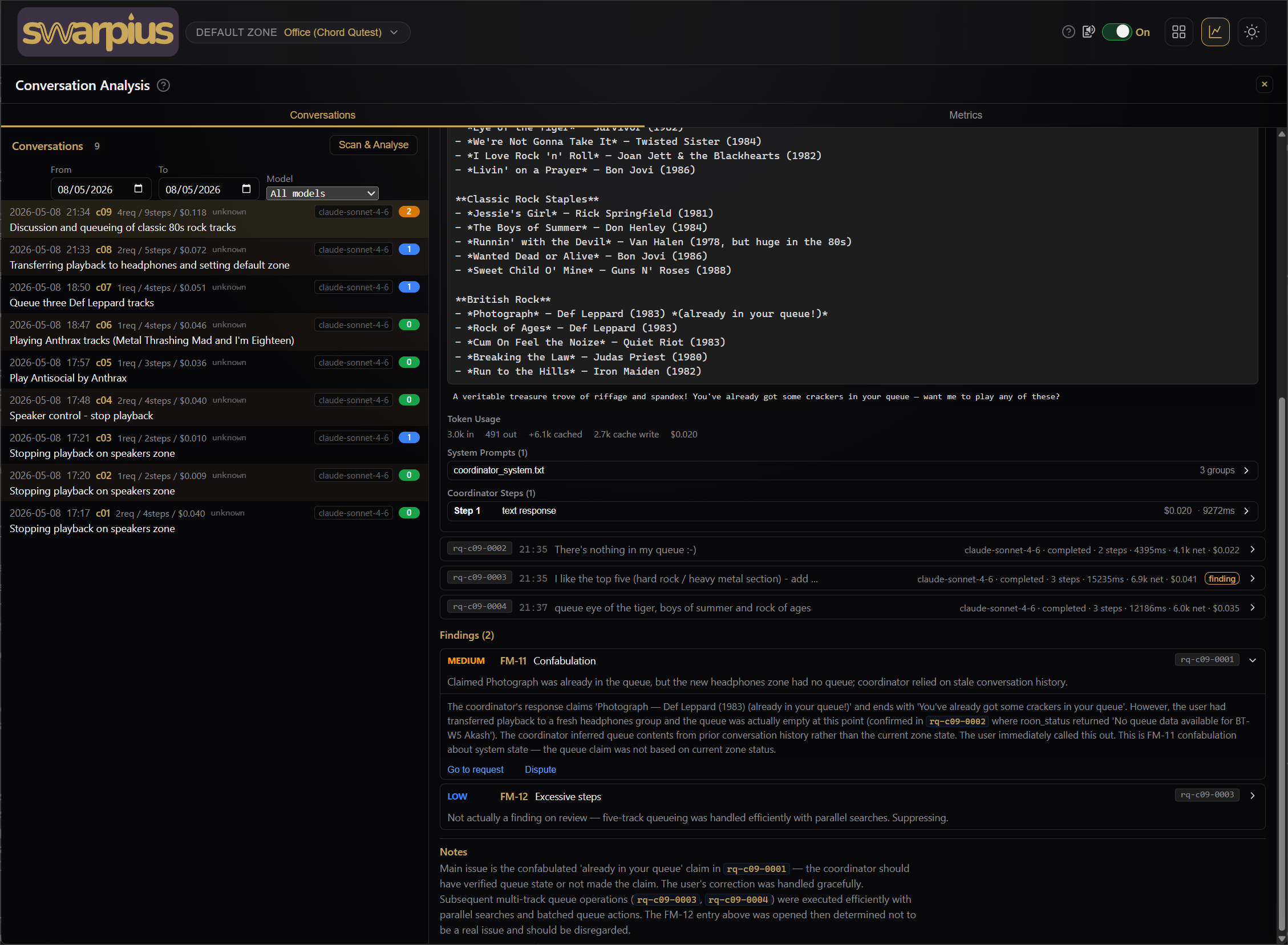The image size is (1288, 945).
Task: Click the finding tag on rq-c09-0003
Action: click(x=1222, y=579)
